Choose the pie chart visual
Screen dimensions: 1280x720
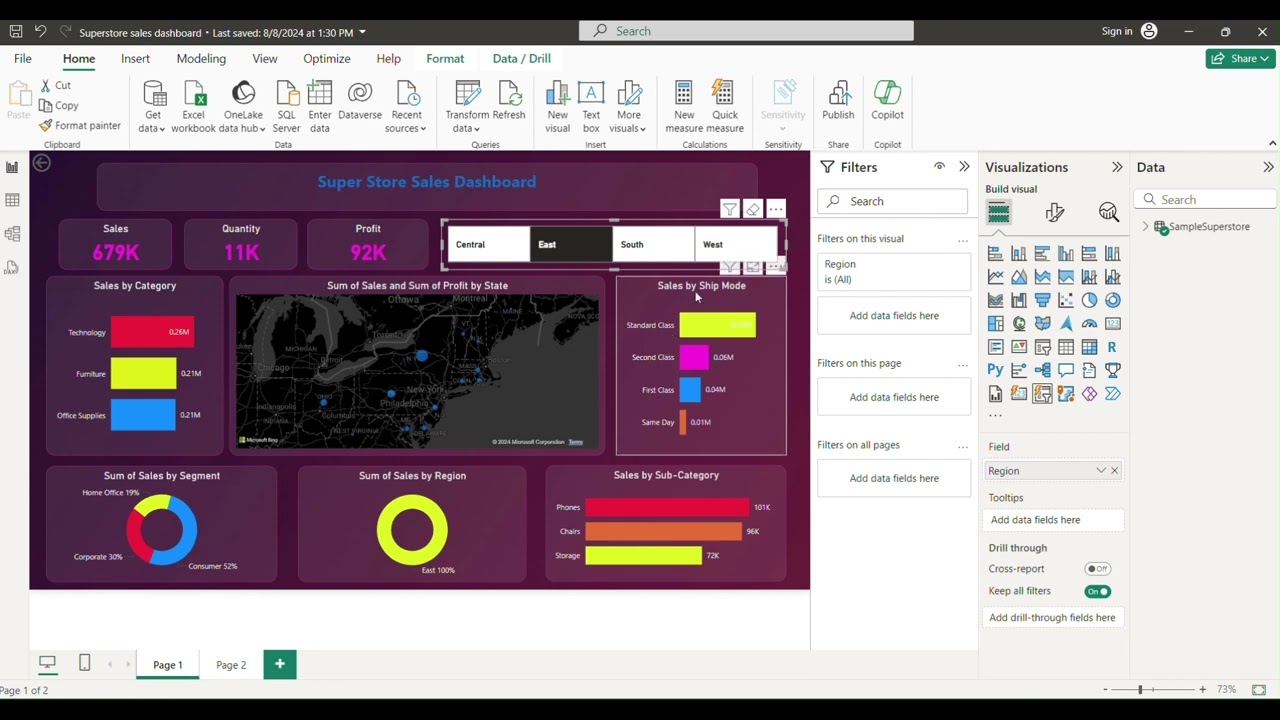point(1089,300)
